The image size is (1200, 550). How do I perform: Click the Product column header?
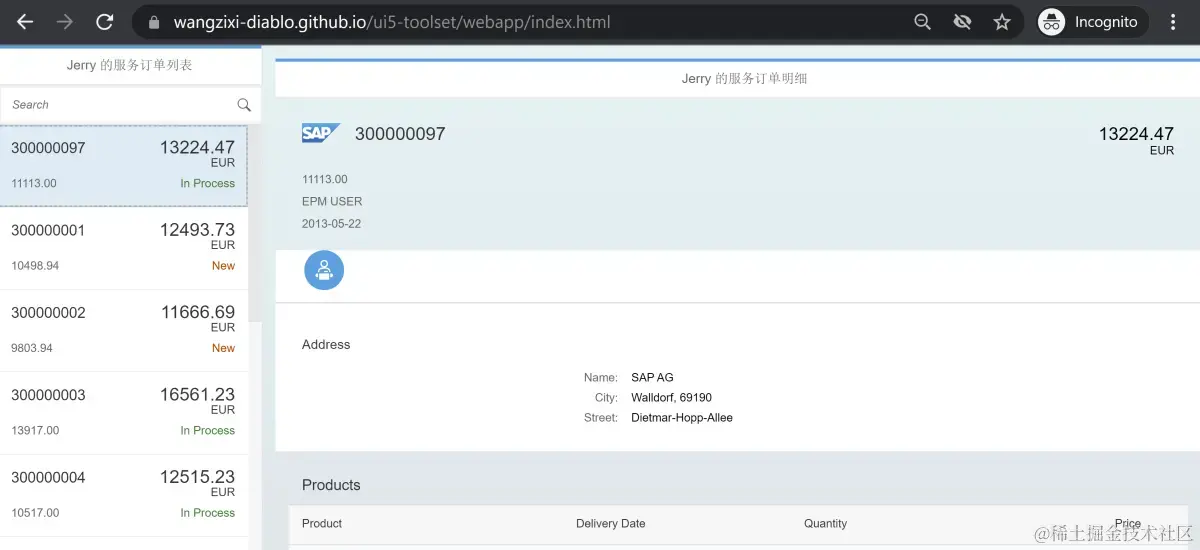coord(322,523)
